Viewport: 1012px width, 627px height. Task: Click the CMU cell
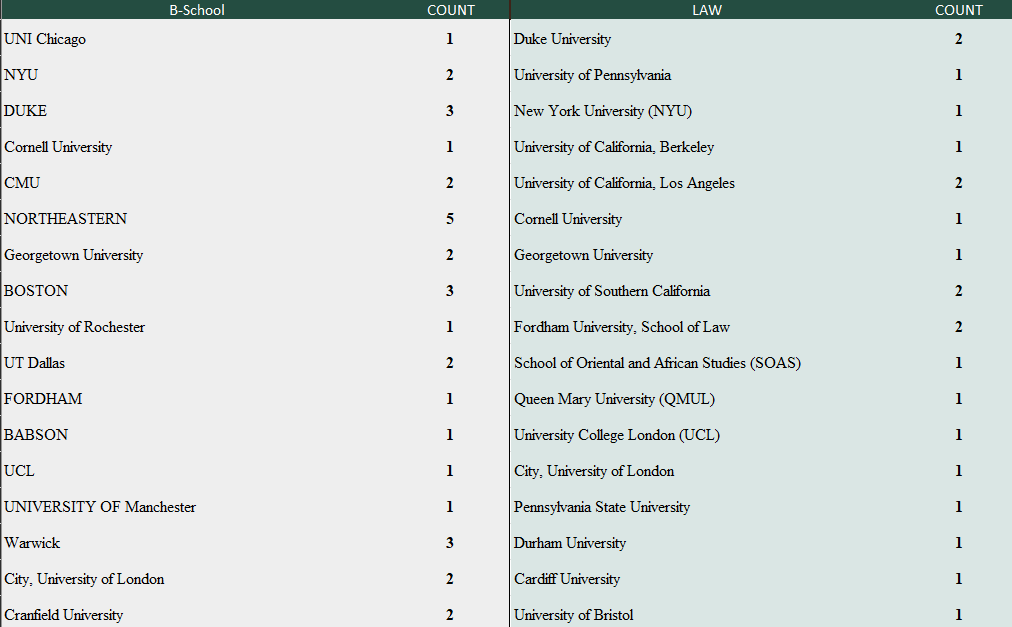[22, 183]
